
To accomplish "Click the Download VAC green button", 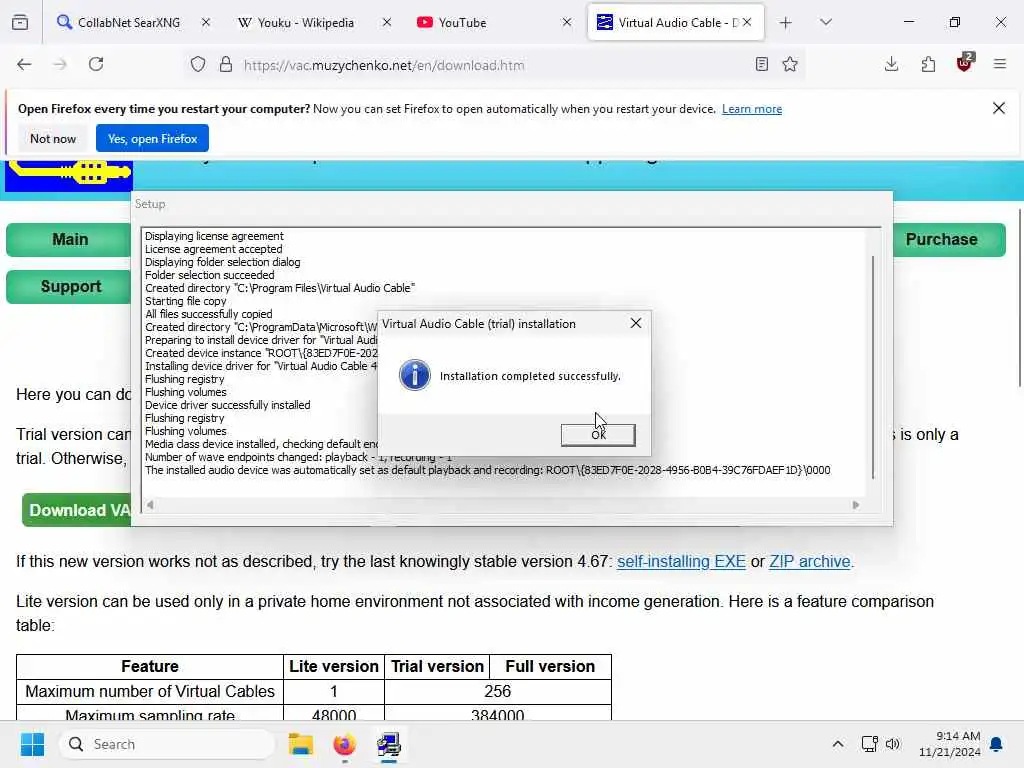I will pos(77,510).
